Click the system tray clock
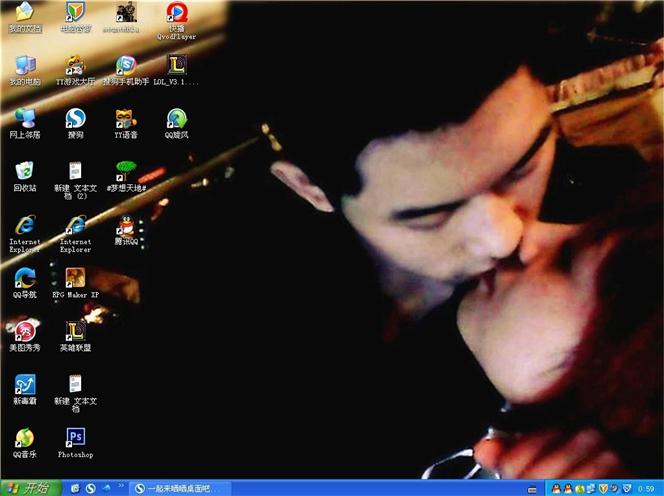This screenshot has height=496, width=664. [646, 489]
